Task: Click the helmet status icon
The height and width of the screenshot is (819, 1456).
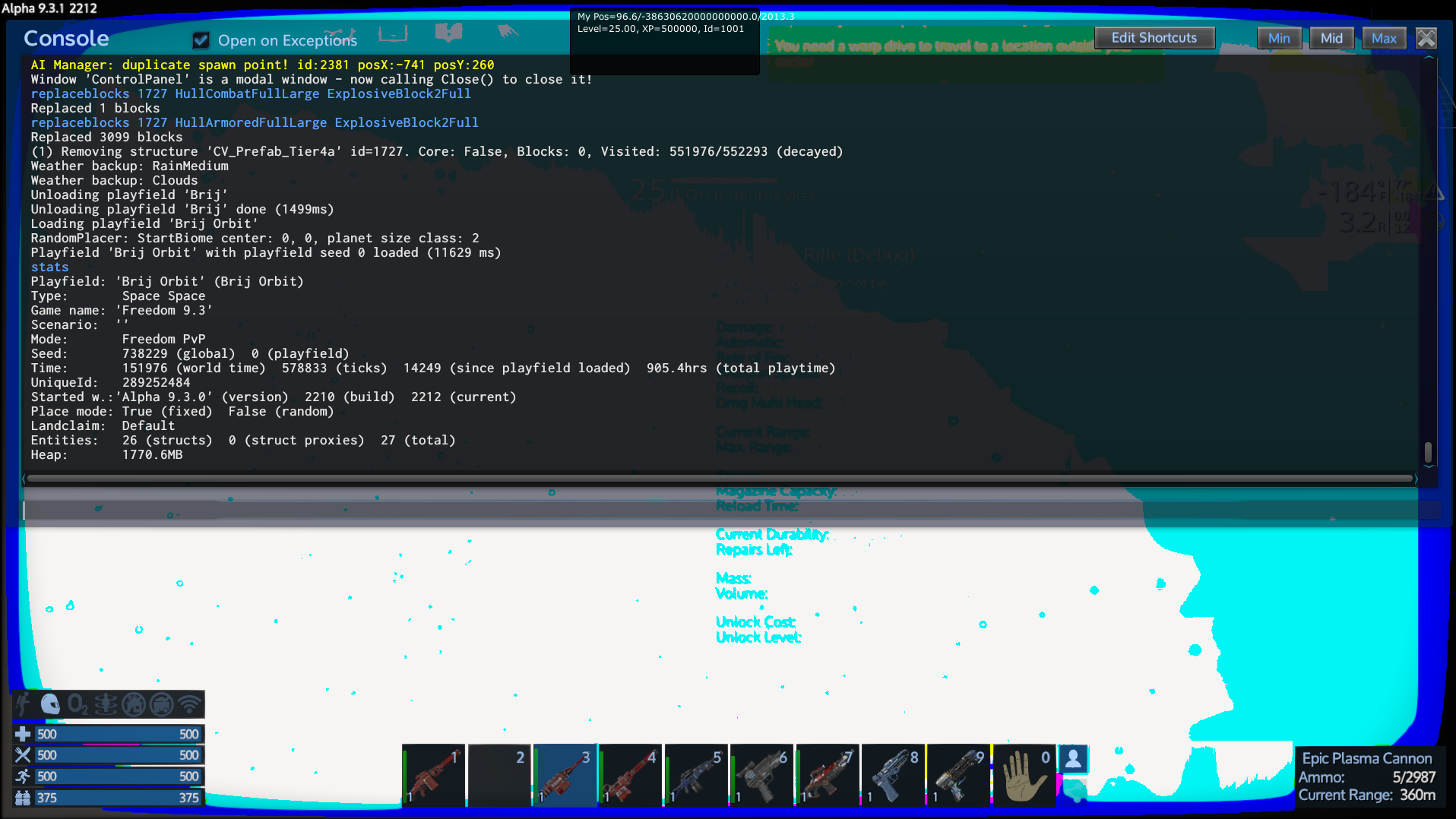Action: click(50, 704)
